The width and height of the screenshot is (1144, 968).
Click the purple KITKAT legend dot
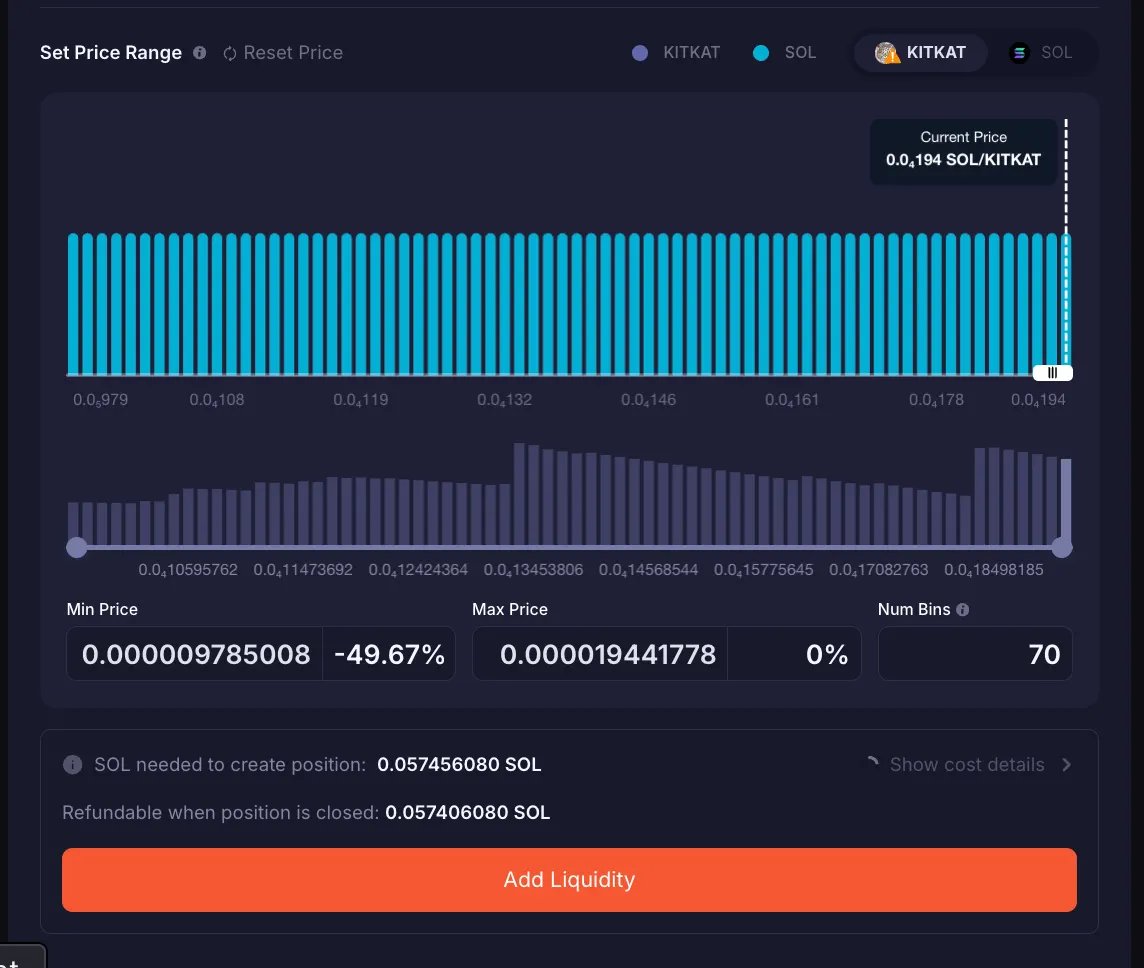640,53
